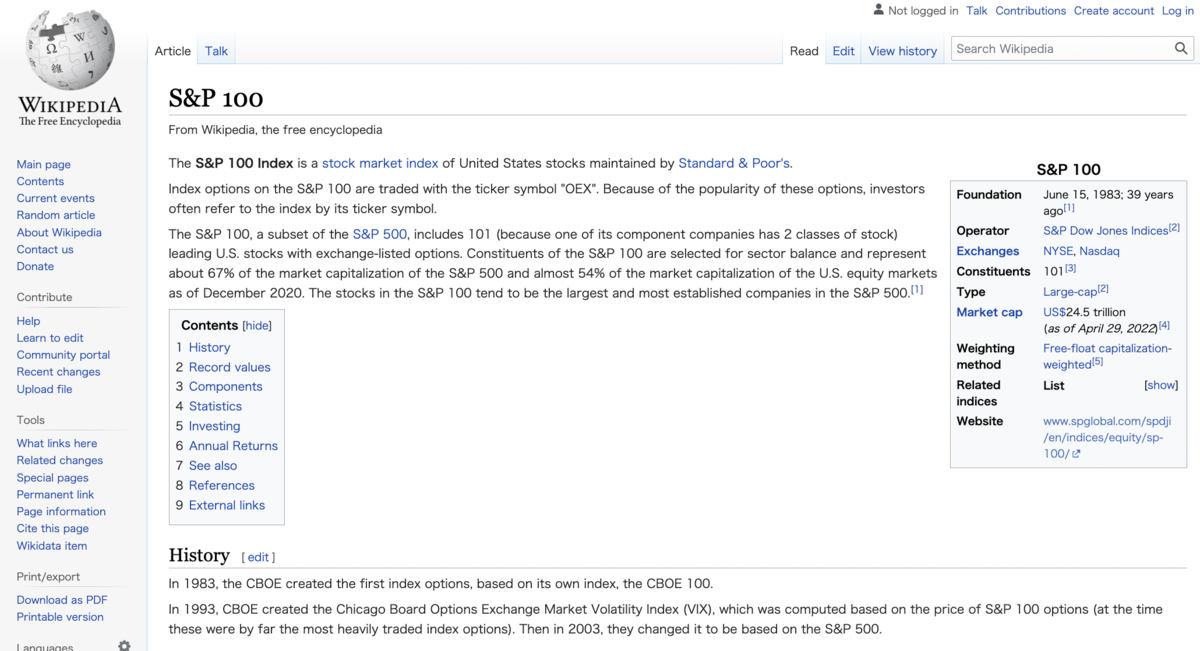Image resolution: width=1200 pixels, height=651 pixels.
Task: Open Current events in sidebar
Action: 55,198
